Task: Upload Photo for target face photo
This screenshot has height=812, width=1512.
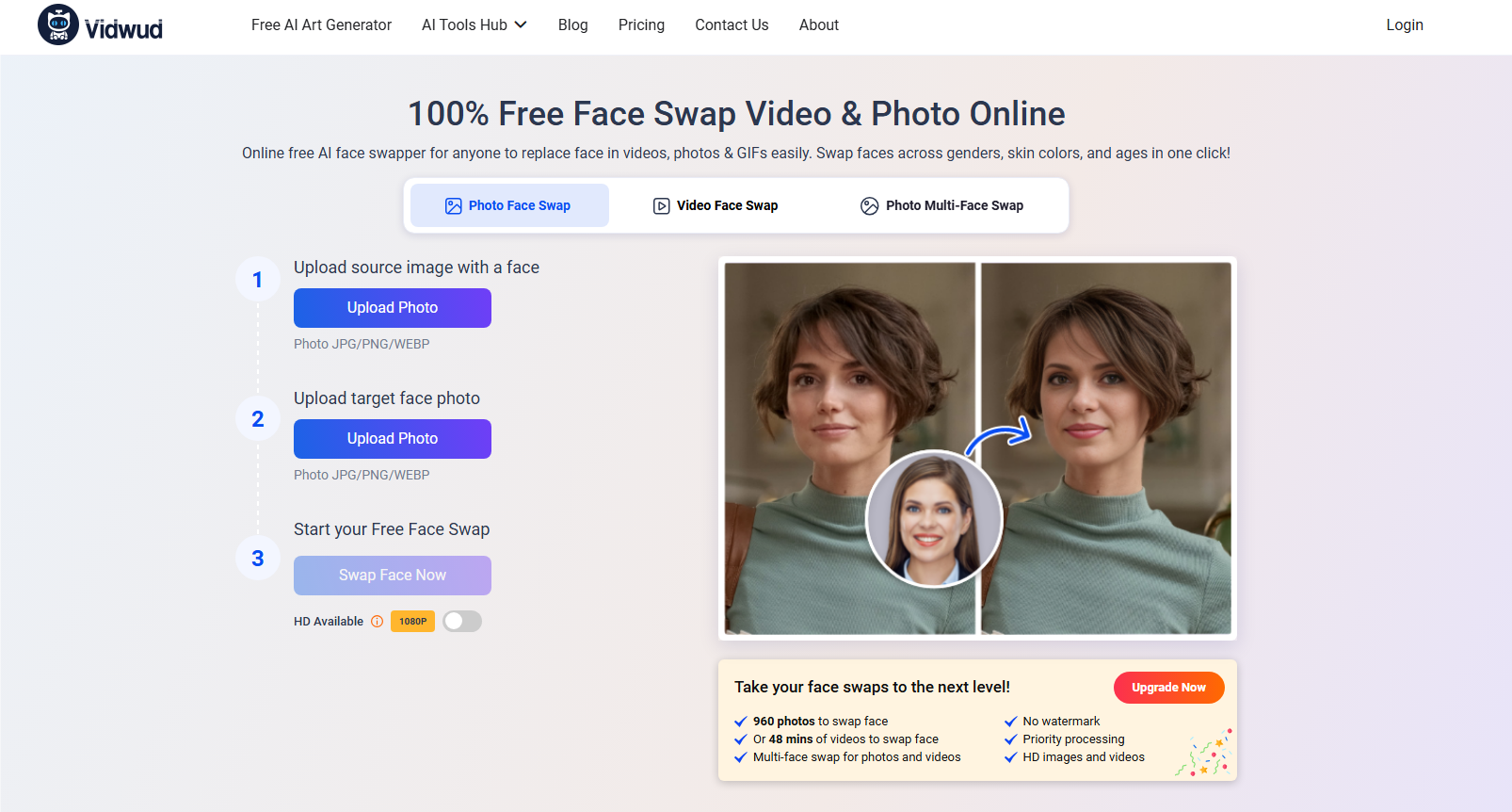Action: (393, 439)
